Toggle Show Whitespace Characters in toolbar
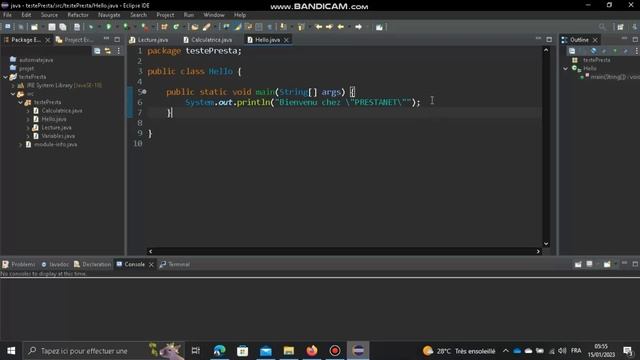 click(269, 27)
